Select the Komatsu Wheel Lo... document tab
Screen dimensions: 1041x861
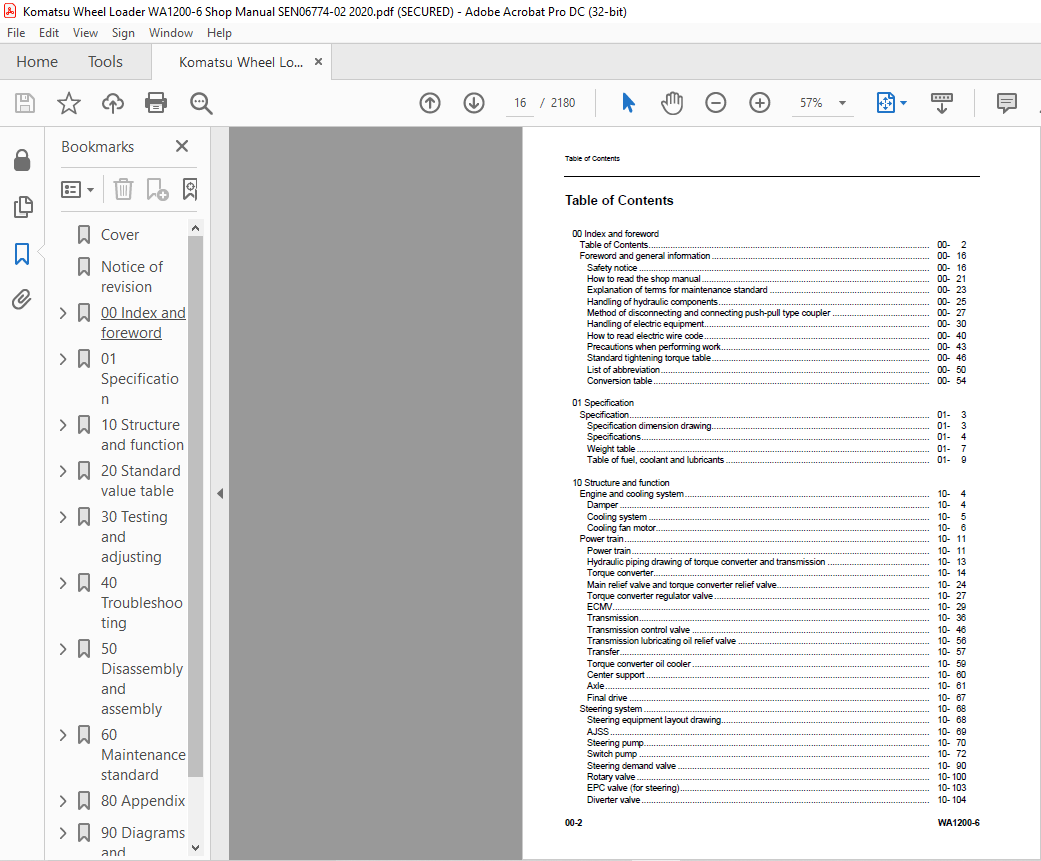(240, 62)
